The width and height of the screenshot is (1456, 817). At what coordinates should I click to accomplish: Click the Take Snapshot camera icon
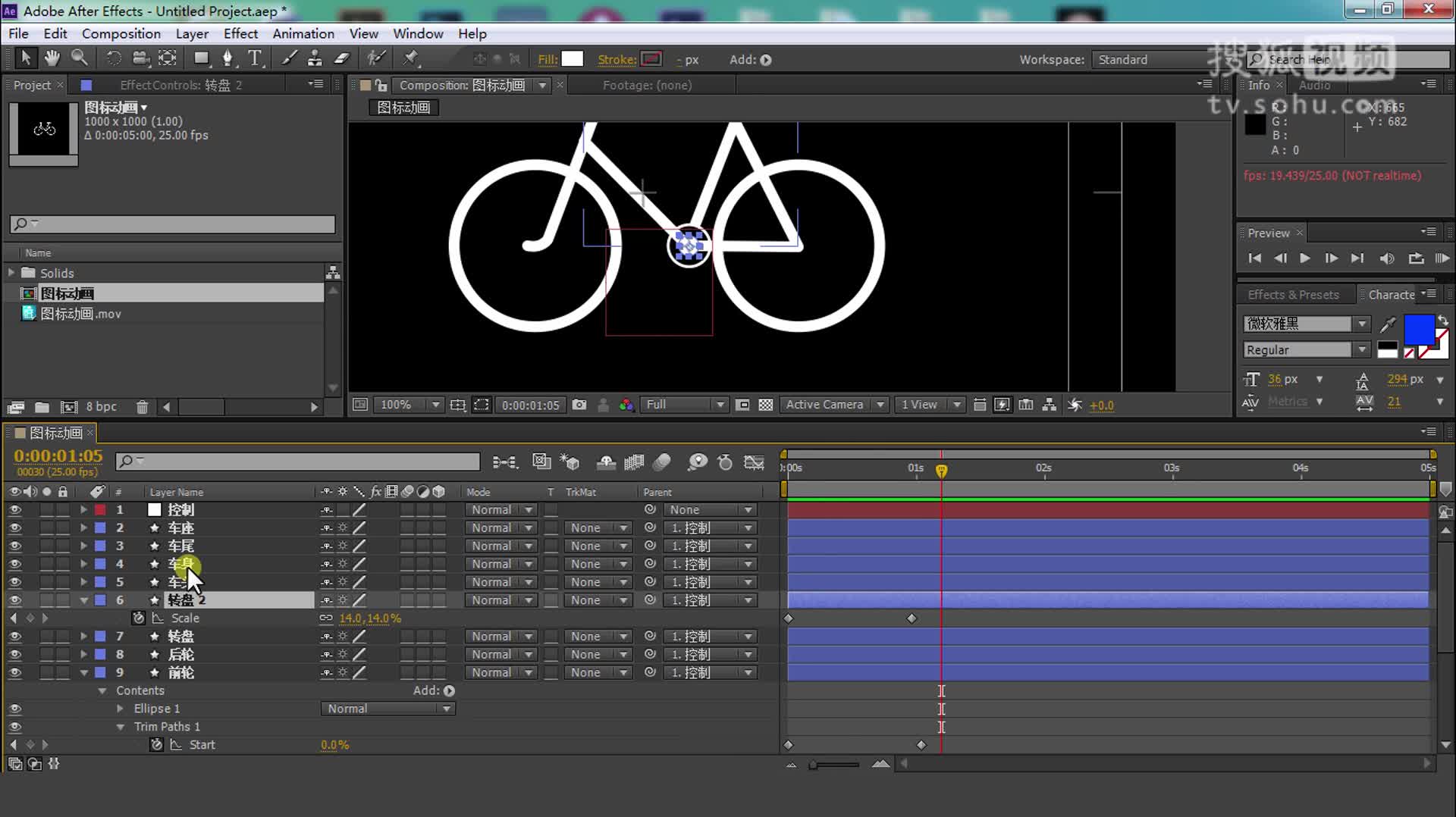579,405
